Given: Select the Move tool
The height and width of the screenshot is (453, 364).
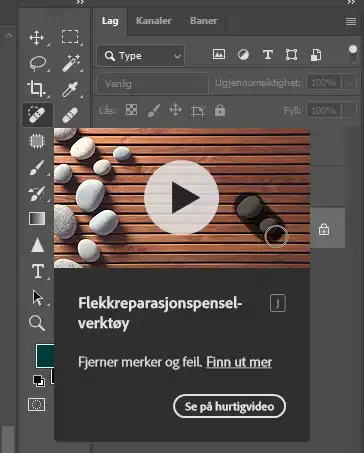Looking at the screenshot, I should click(36, 37).
